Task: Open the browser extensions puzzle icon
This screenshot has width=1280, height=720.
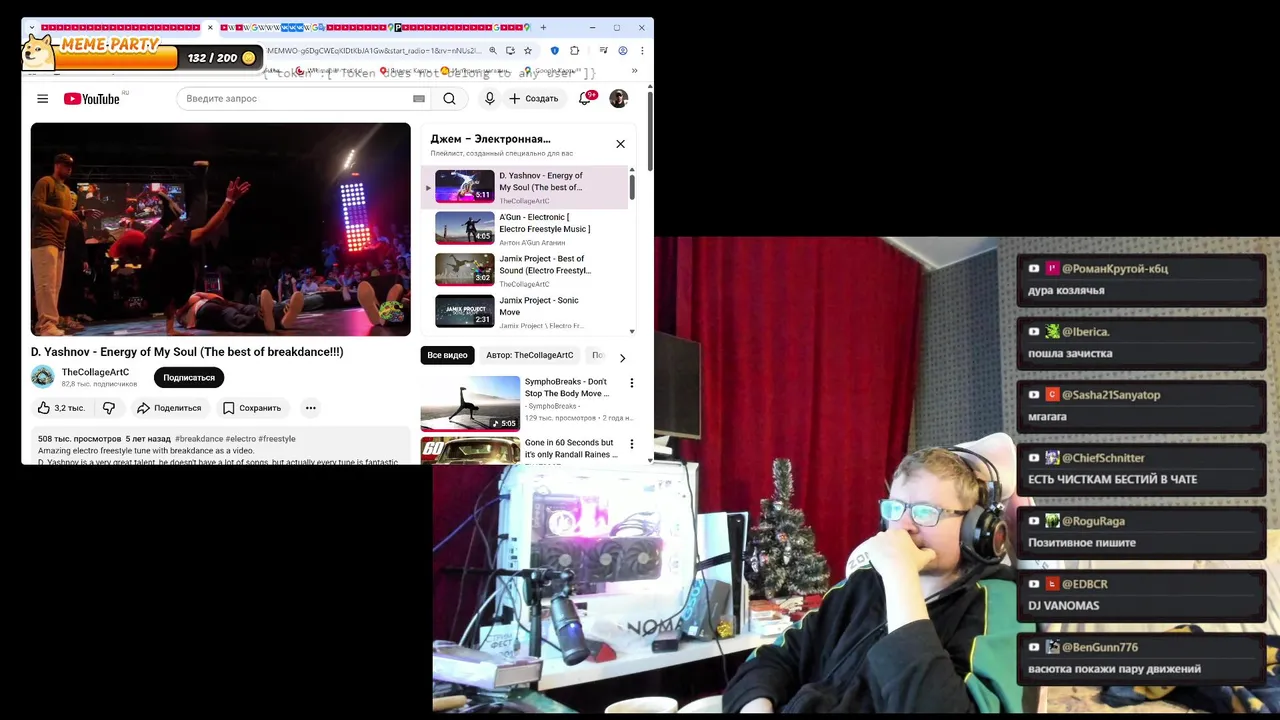Action: pos(574,51)
